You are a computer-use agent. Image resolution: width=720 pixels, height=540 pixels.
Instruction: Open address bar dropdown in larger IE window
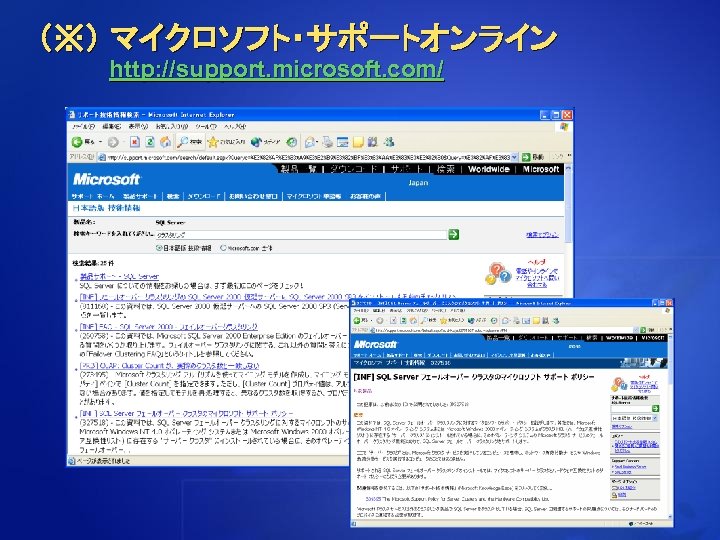(514, 157)
